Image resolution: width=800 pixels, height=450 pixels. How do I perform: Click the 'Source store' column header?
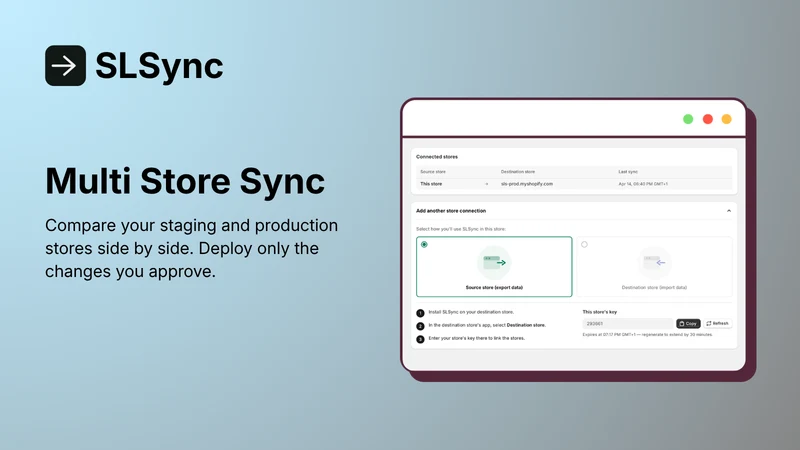(433, 172)
